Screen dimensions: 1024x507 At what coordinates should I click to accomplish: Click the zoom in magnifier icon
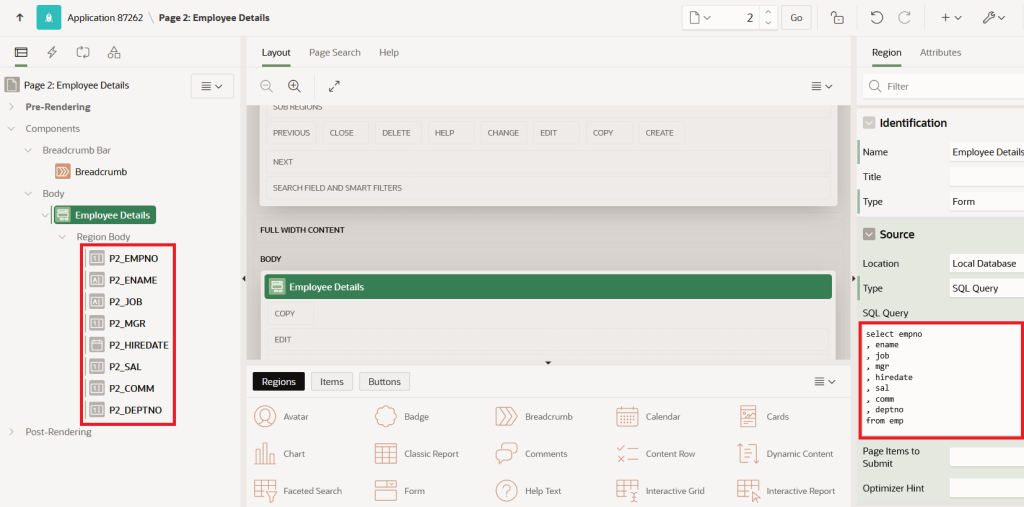pyautogui.click(x=295, y=86)
